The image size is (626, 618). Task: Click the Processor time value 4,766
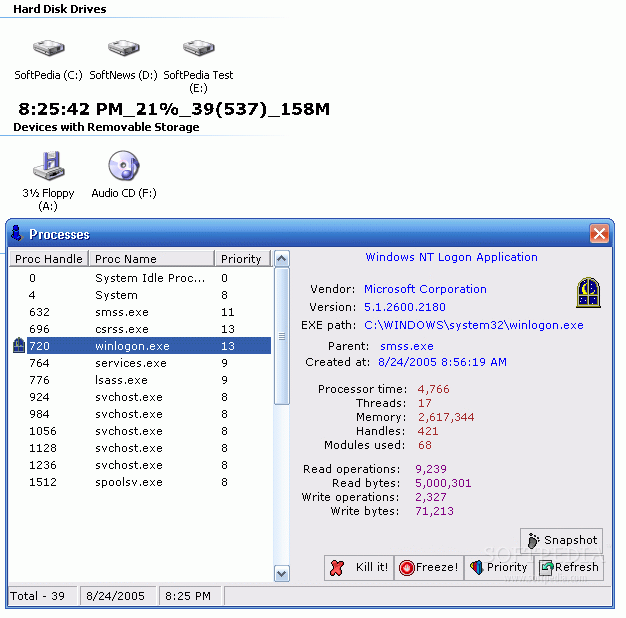[x=434, y=389]
